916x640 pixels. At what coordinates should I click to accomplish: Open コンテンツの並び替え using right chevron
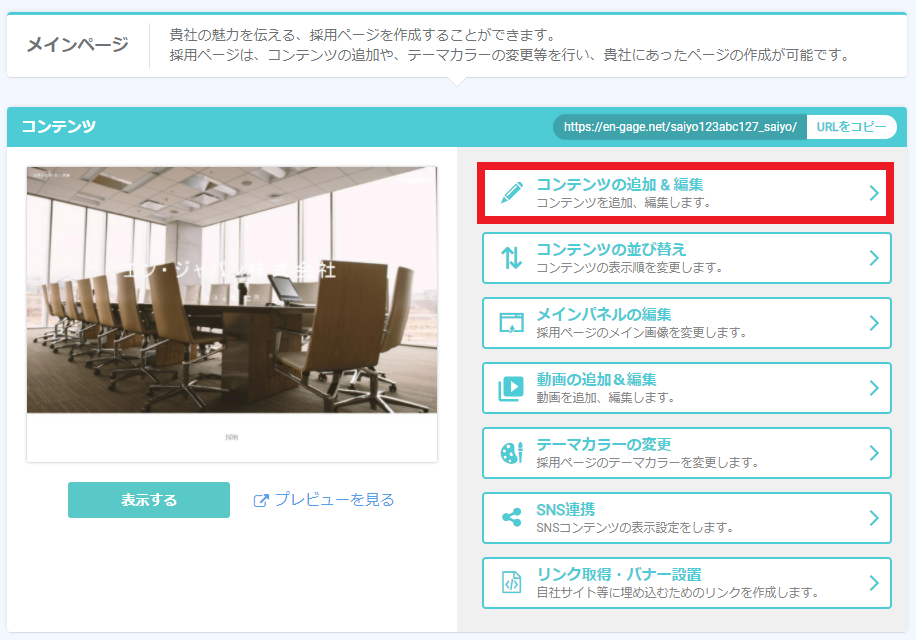(x=874, y=258)
